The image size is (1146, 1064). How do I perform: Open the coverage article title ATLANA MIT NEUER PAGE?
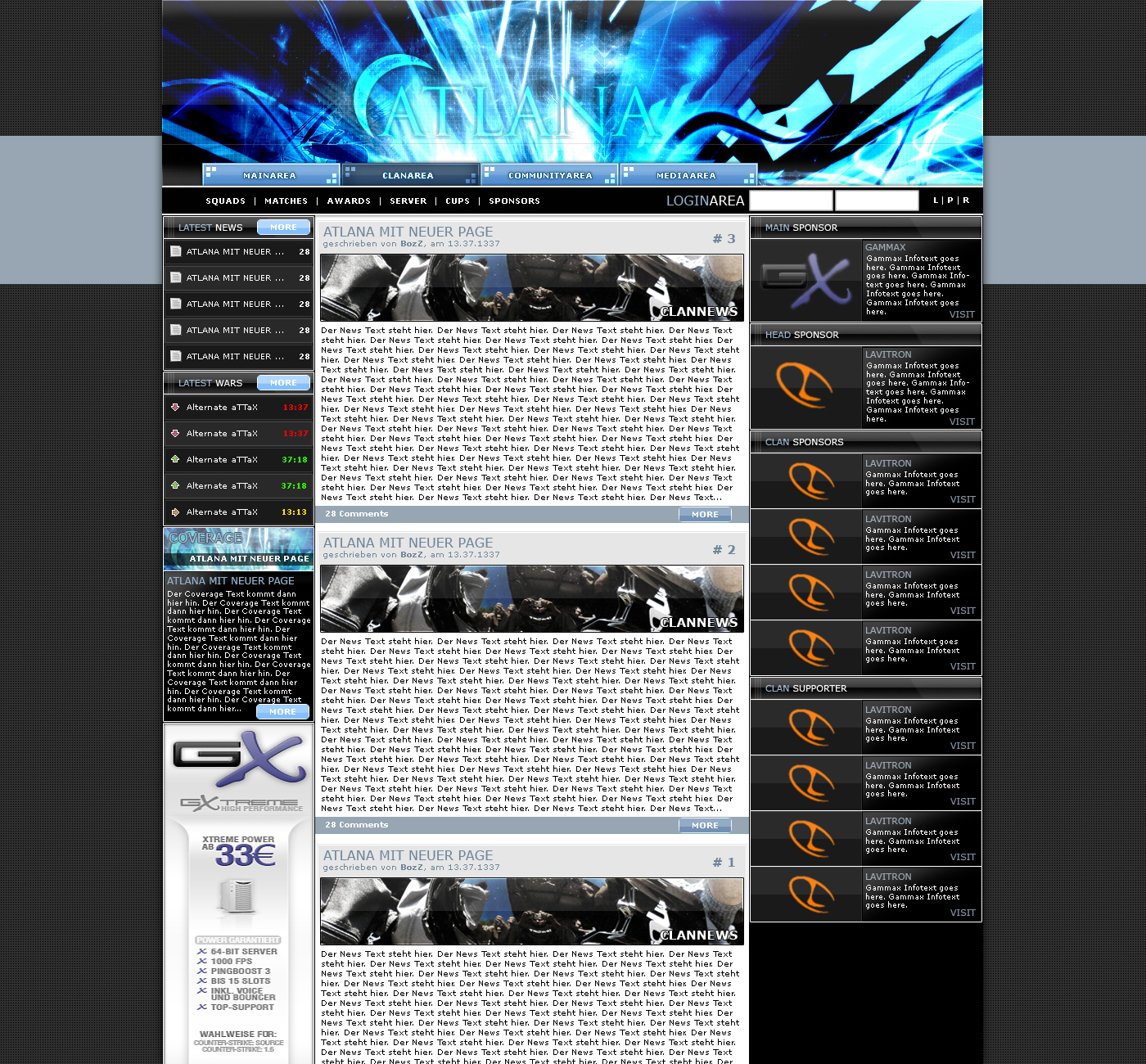(231, 580)
